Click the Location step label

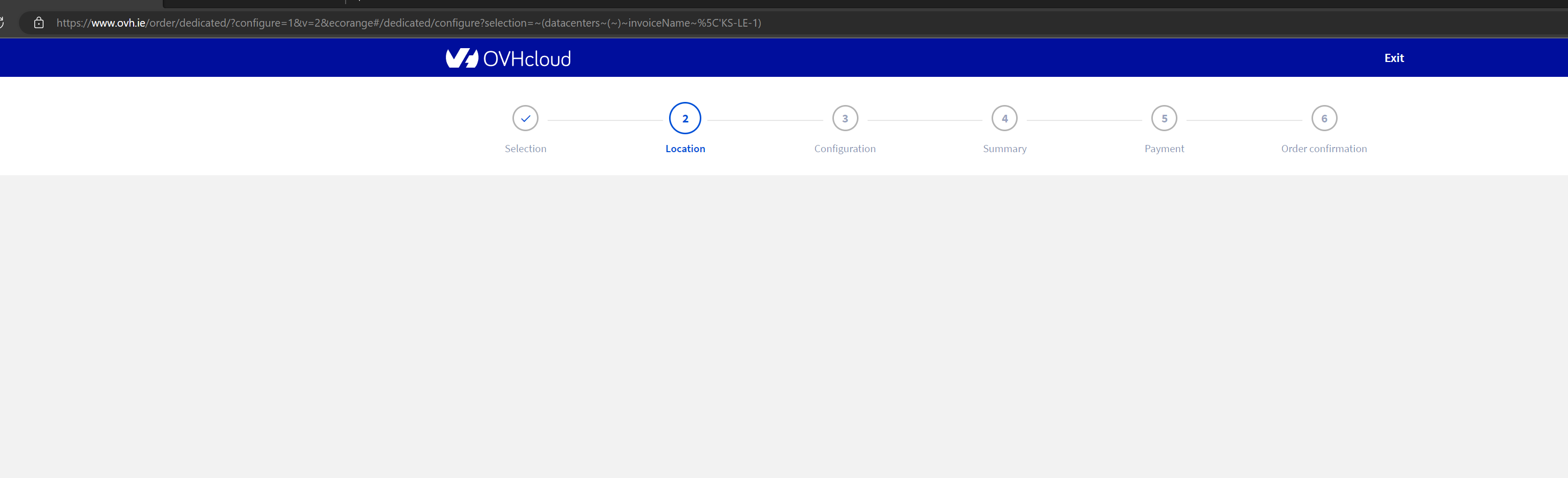[x=685, y=149]
